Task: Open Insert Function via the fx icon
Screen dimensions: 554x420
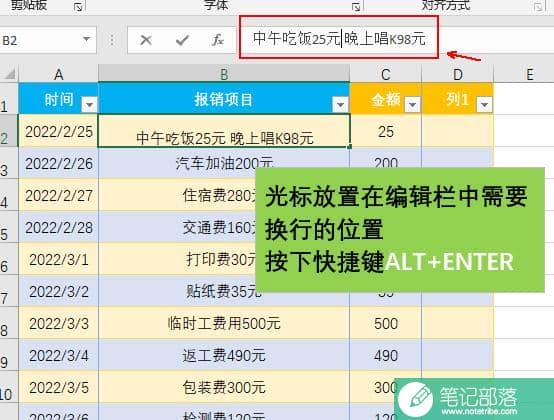Action: pos(218,40)
